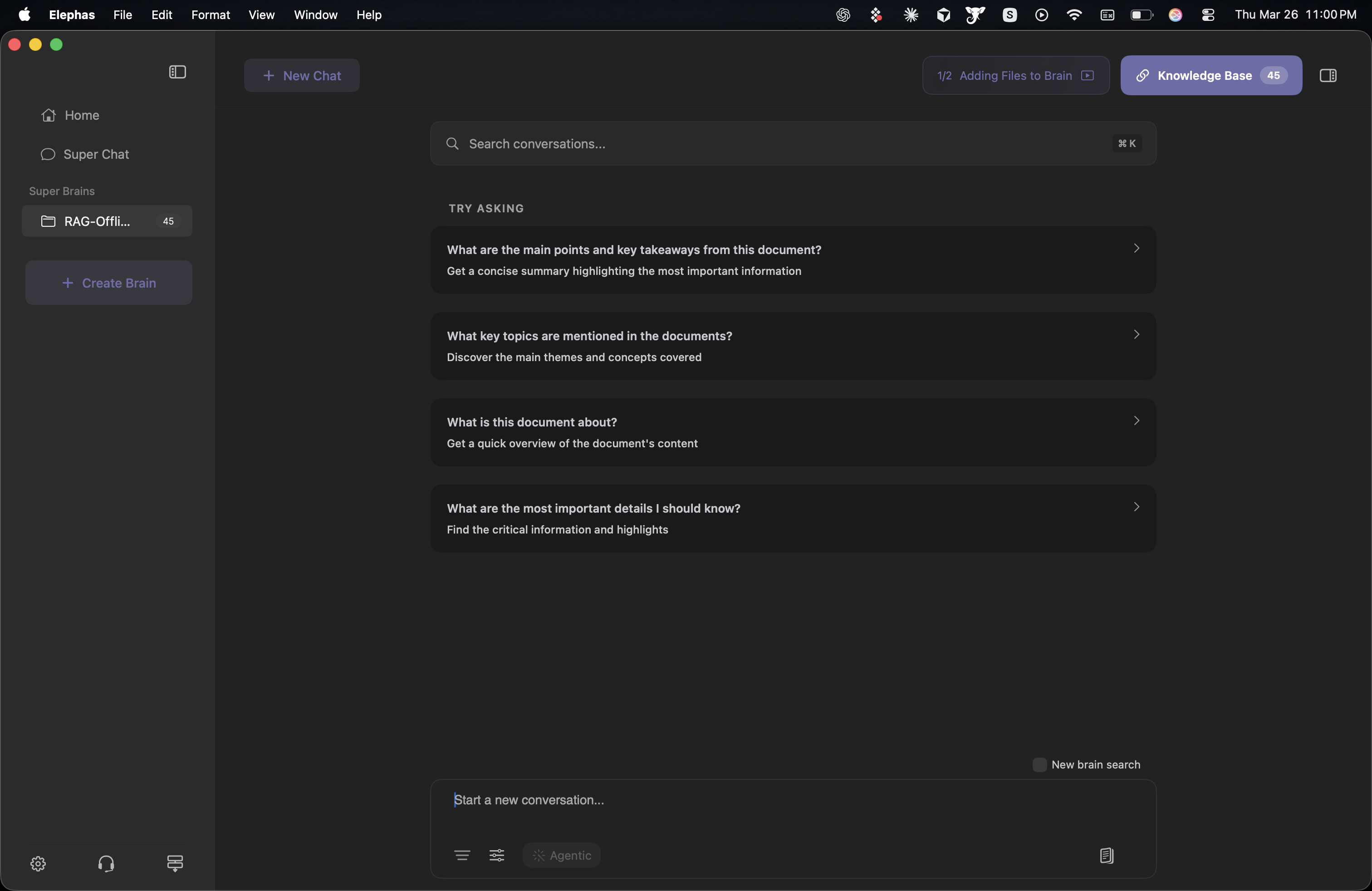
Task: Click the magnifier icon in search bar
Action: (x=452, y=143)
